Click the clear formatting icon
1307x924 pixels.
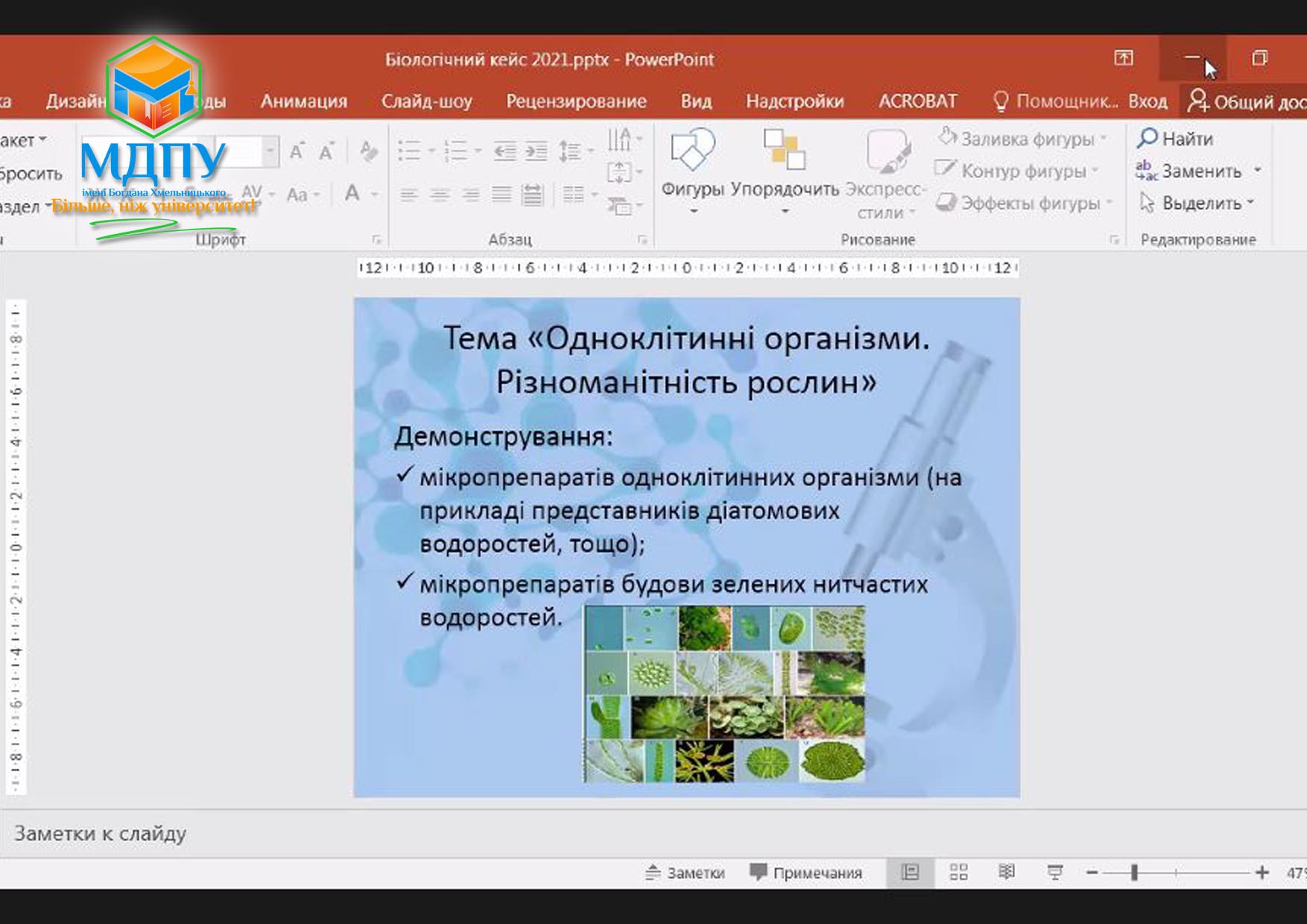368,151
